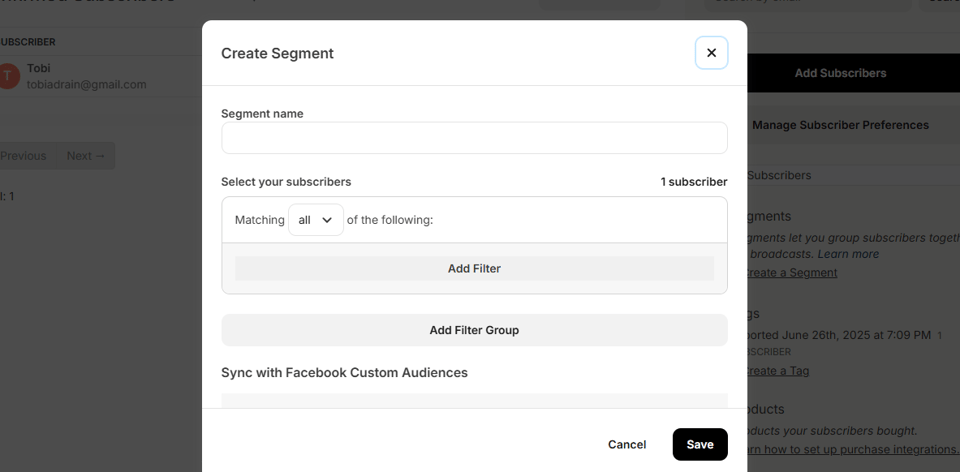Image resolution: width=960 pixels, height=472 pixels.
Task: Click the email tobiadrain@gmail.com
Action: [86, 84]
